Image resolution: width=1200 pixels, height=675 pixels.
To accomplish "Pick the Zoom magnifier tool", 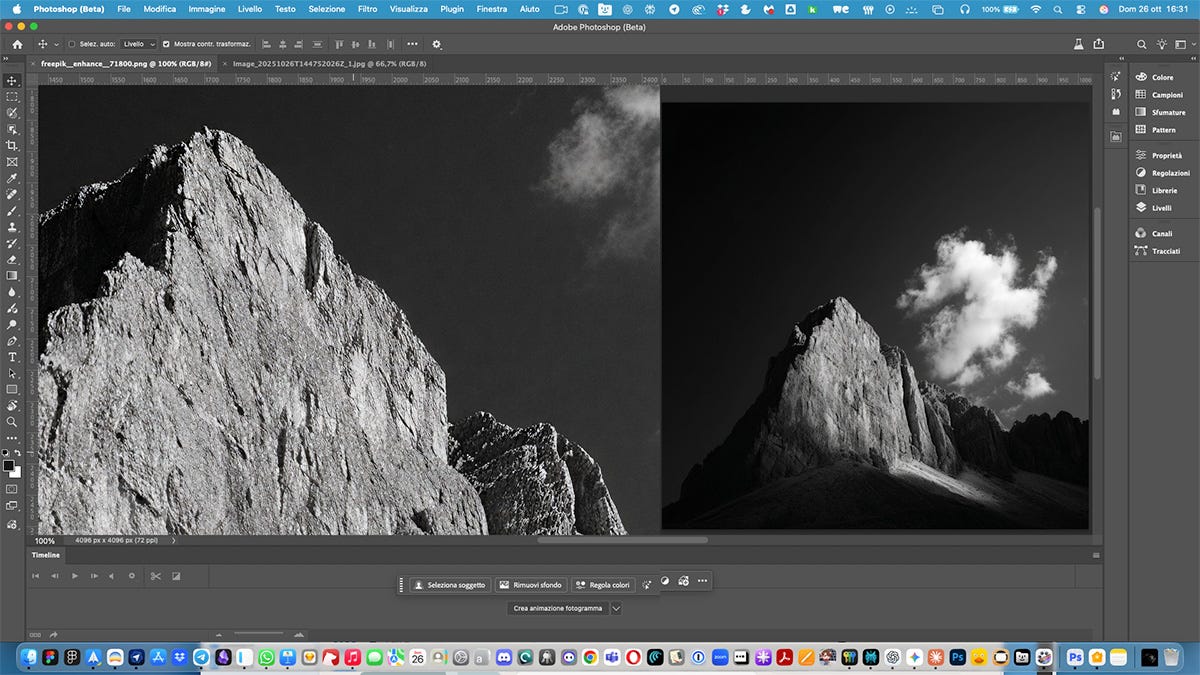I will [12, 422].
